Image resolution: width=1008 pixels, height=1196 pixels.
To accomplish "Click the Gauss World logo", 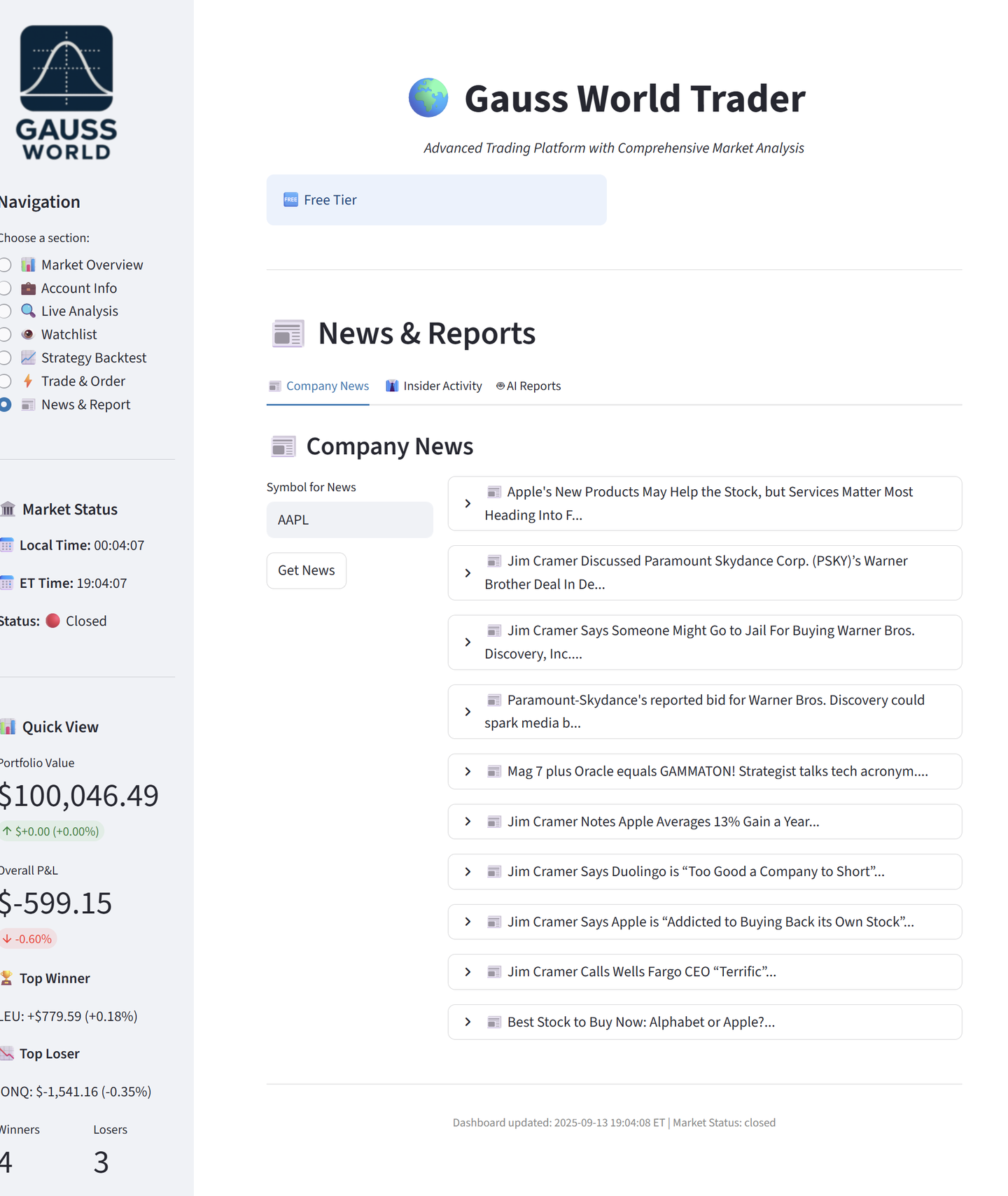I will coord(66,92).
